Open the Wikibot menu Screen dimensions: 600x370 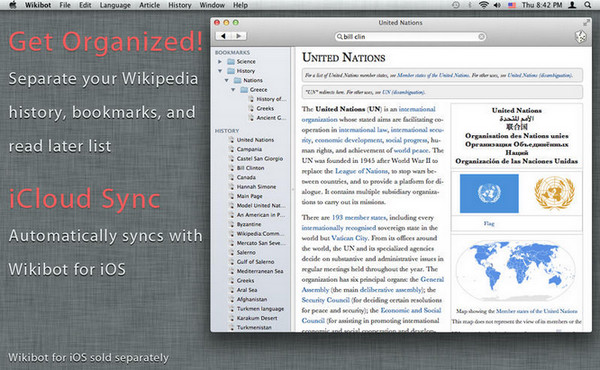tap(38, 5)
